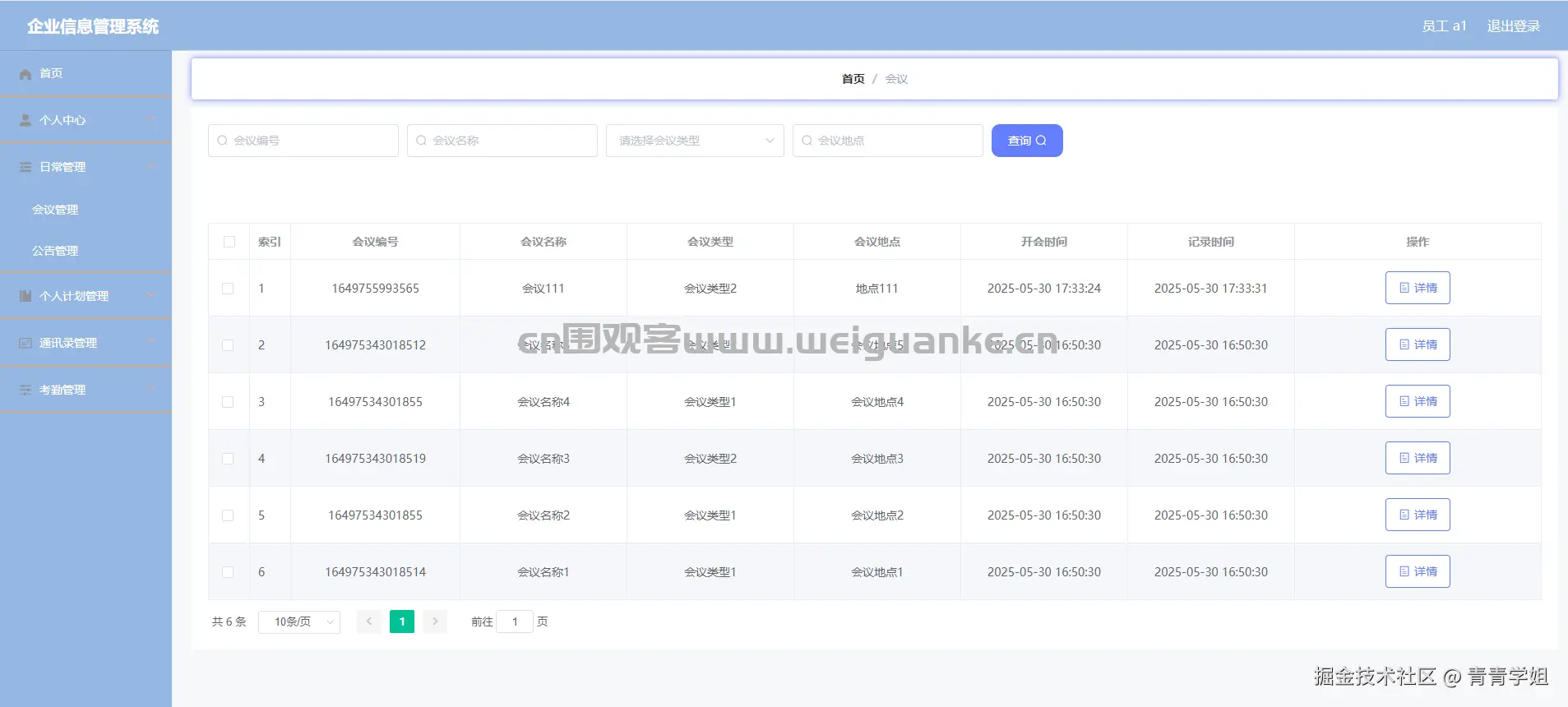Check the row for 会议名称4

point(228,402)
